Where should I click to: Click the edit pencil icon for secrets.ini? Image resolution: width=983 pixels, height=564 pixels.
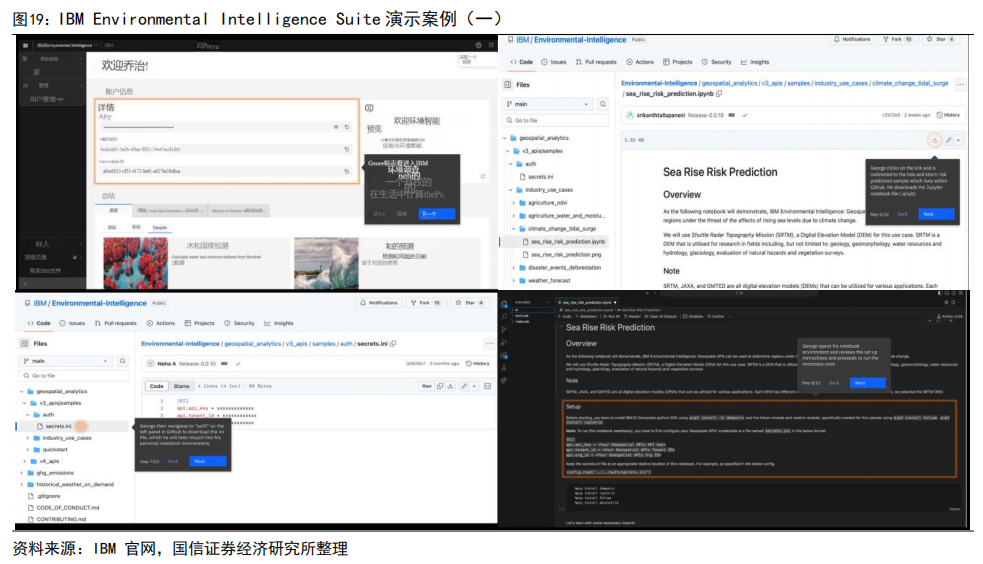click(x=464, y=386)
